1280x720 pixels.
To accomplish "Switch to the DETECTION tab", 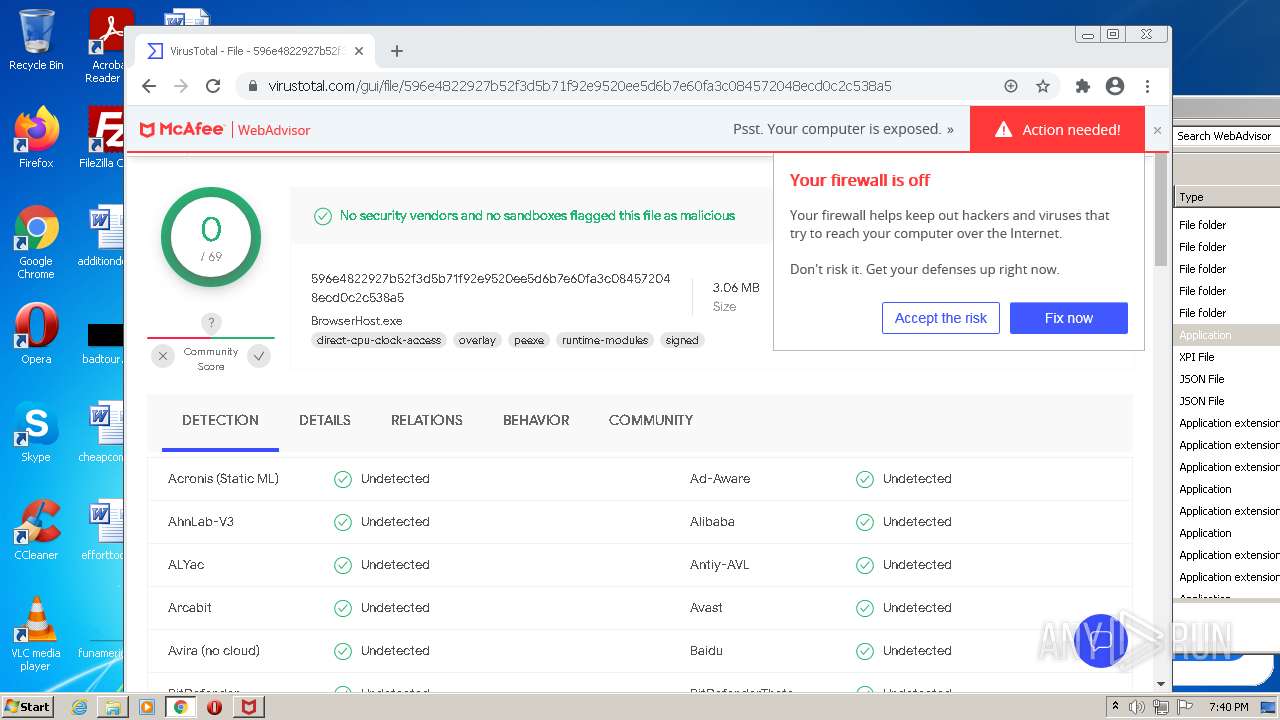I will click(220, 421).
